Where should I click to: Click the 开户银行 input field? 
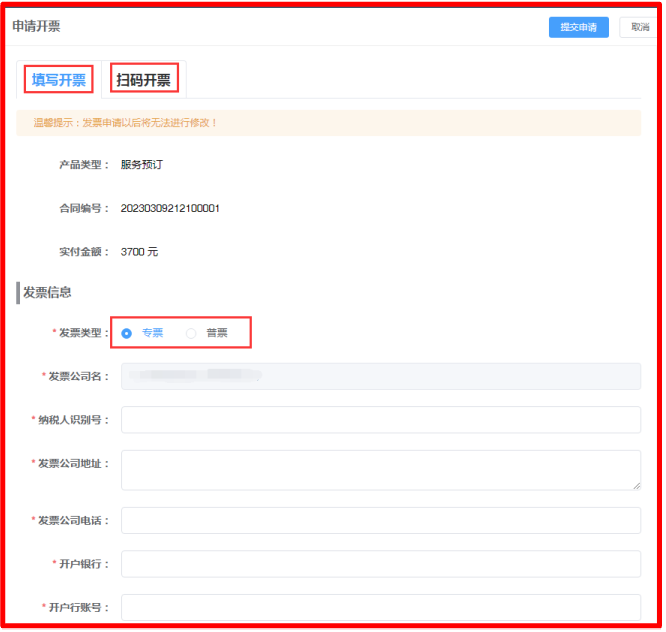pos(380,564)
